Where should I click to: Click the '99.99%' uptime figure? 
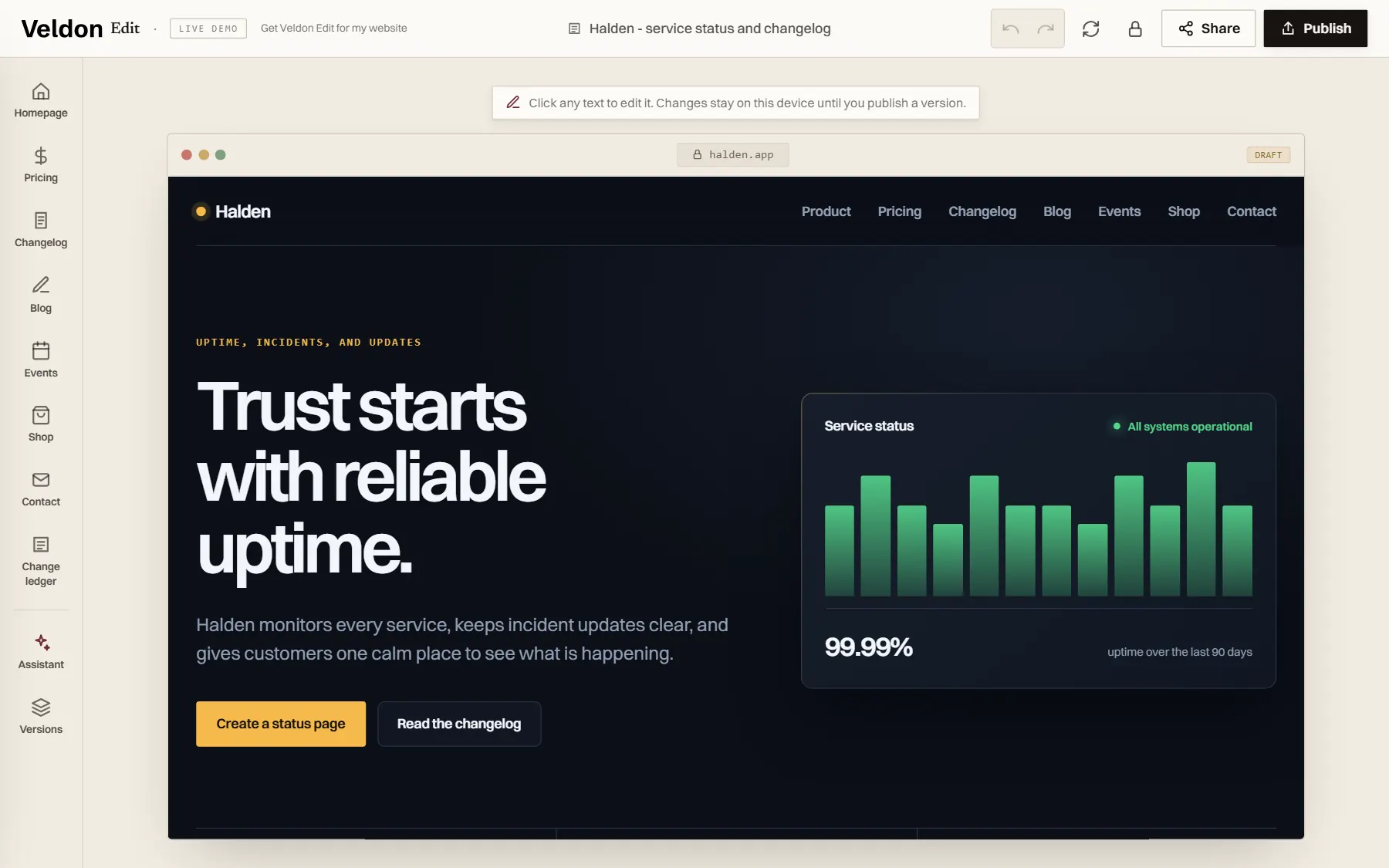pos(868,647)
